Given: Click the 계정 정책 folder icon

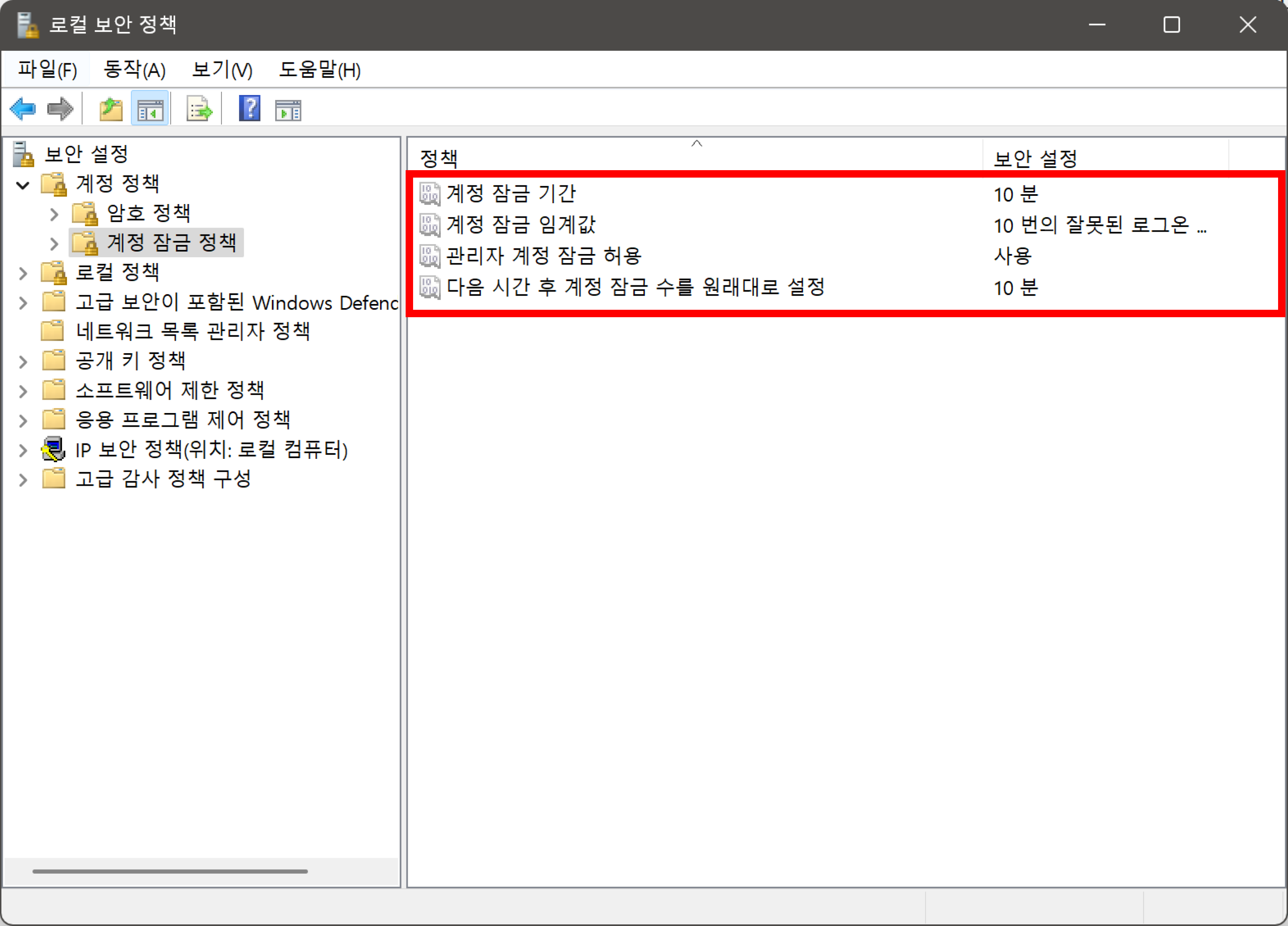Looking at the screenshot, I should [54, 184].
